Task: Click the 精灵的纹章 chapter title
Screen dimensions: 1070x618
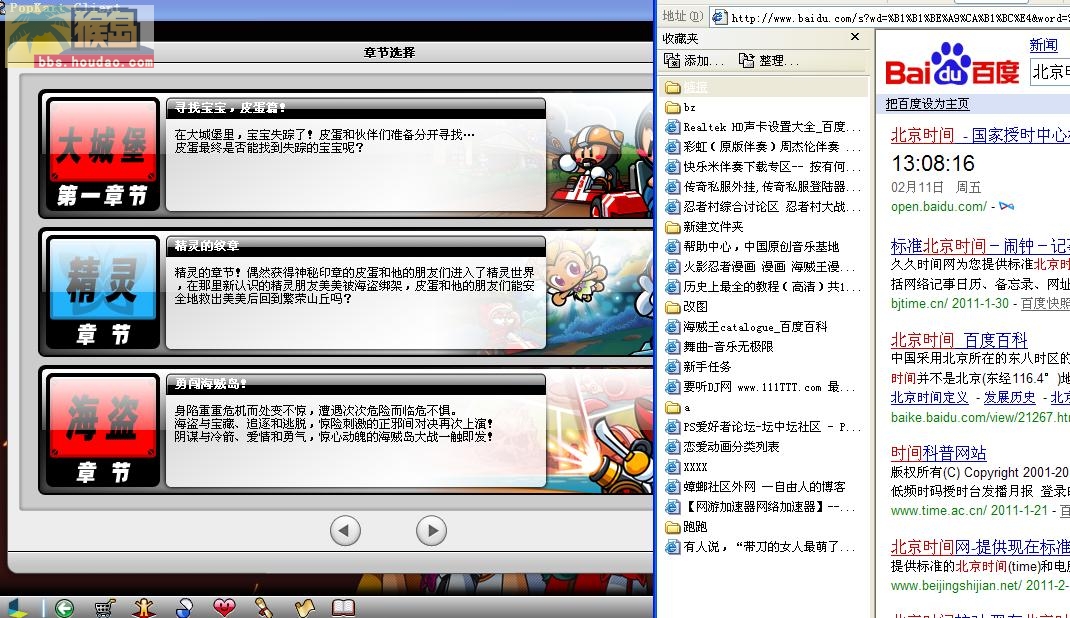Action: (207, 246)
